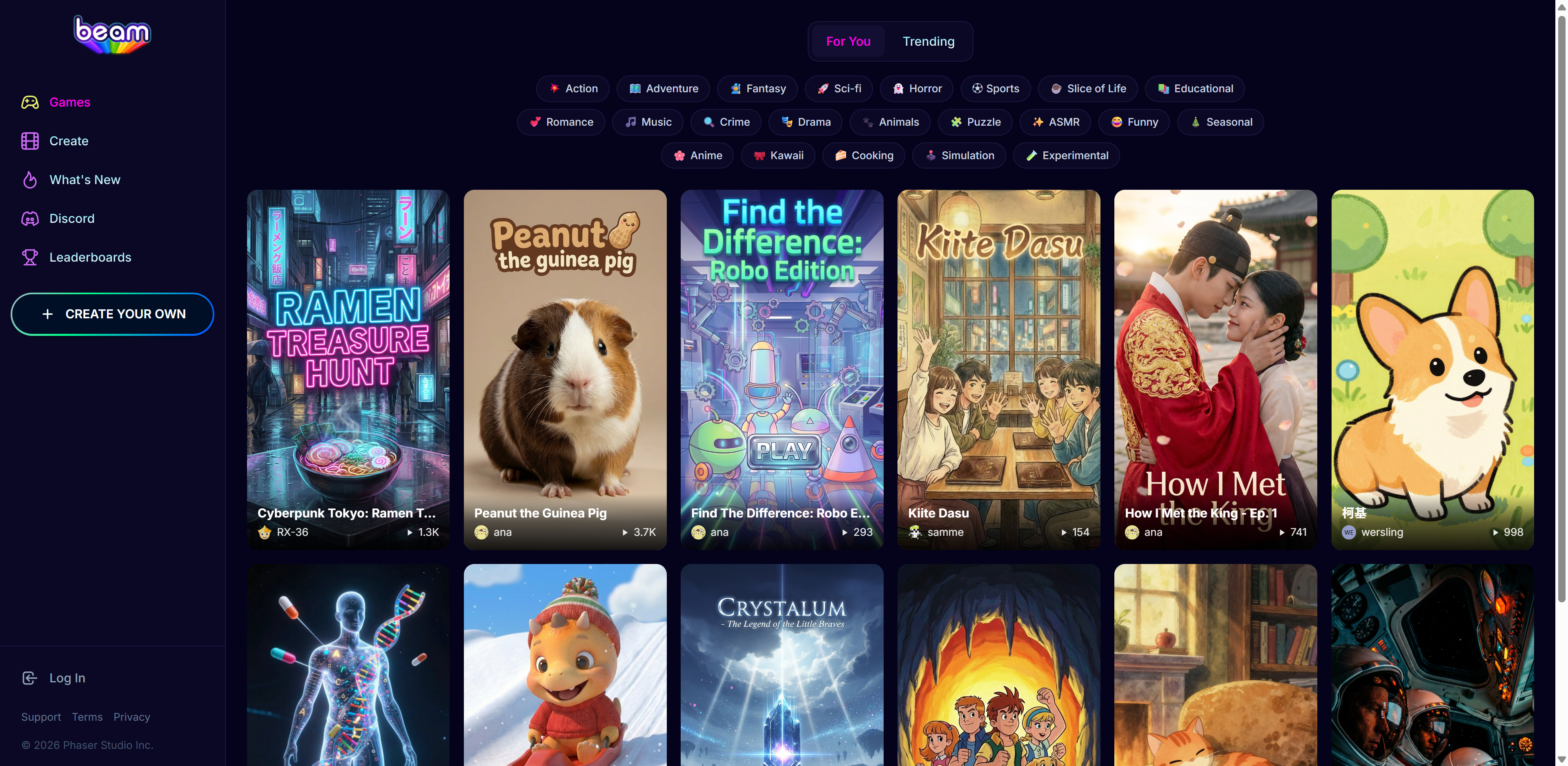Open the Privacy link in footer
Viewport: 1568px width, 766px height.
coord(131,717)
